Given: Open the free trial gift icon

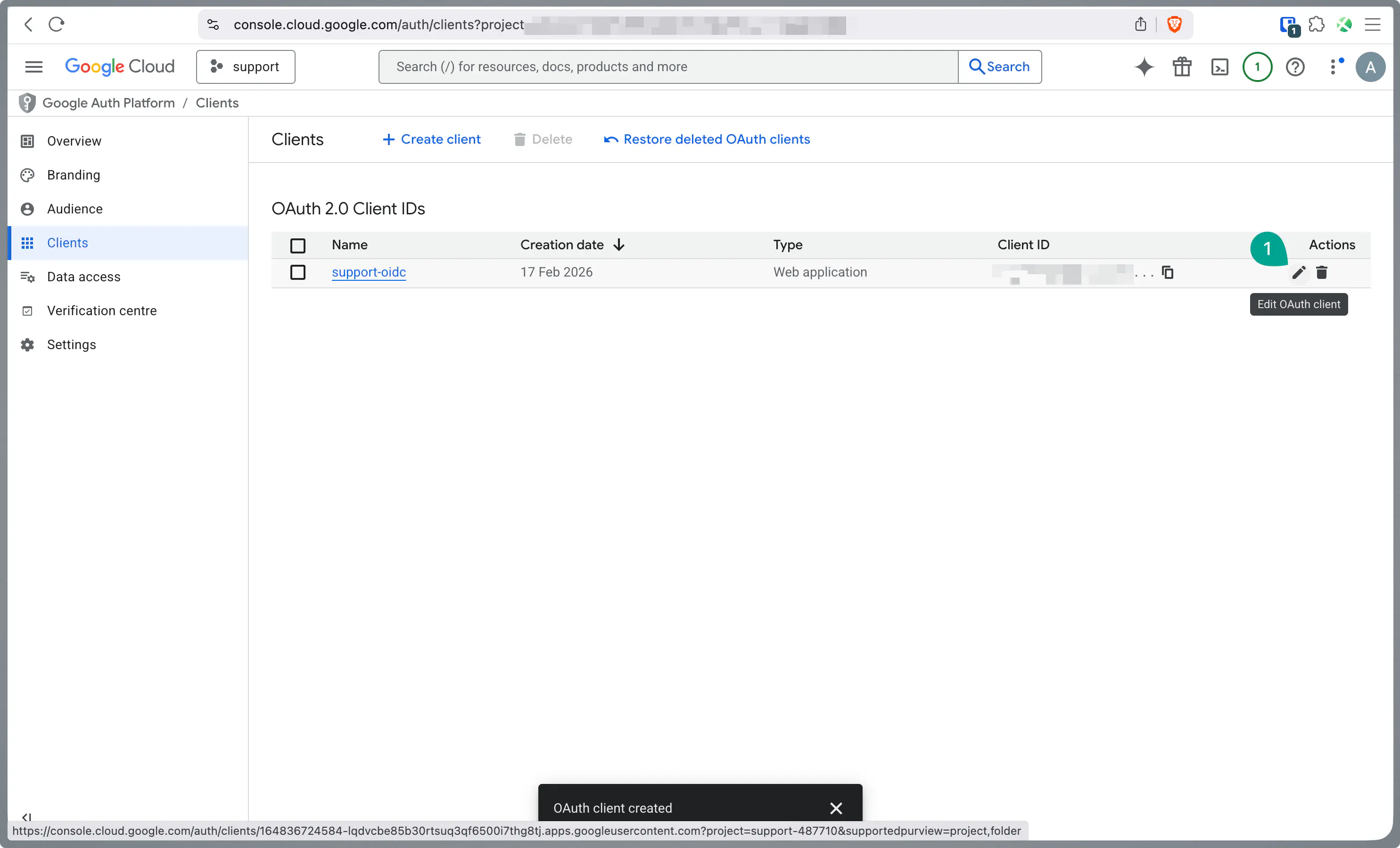Looking at the screenshot, I should coord(1182,67).
